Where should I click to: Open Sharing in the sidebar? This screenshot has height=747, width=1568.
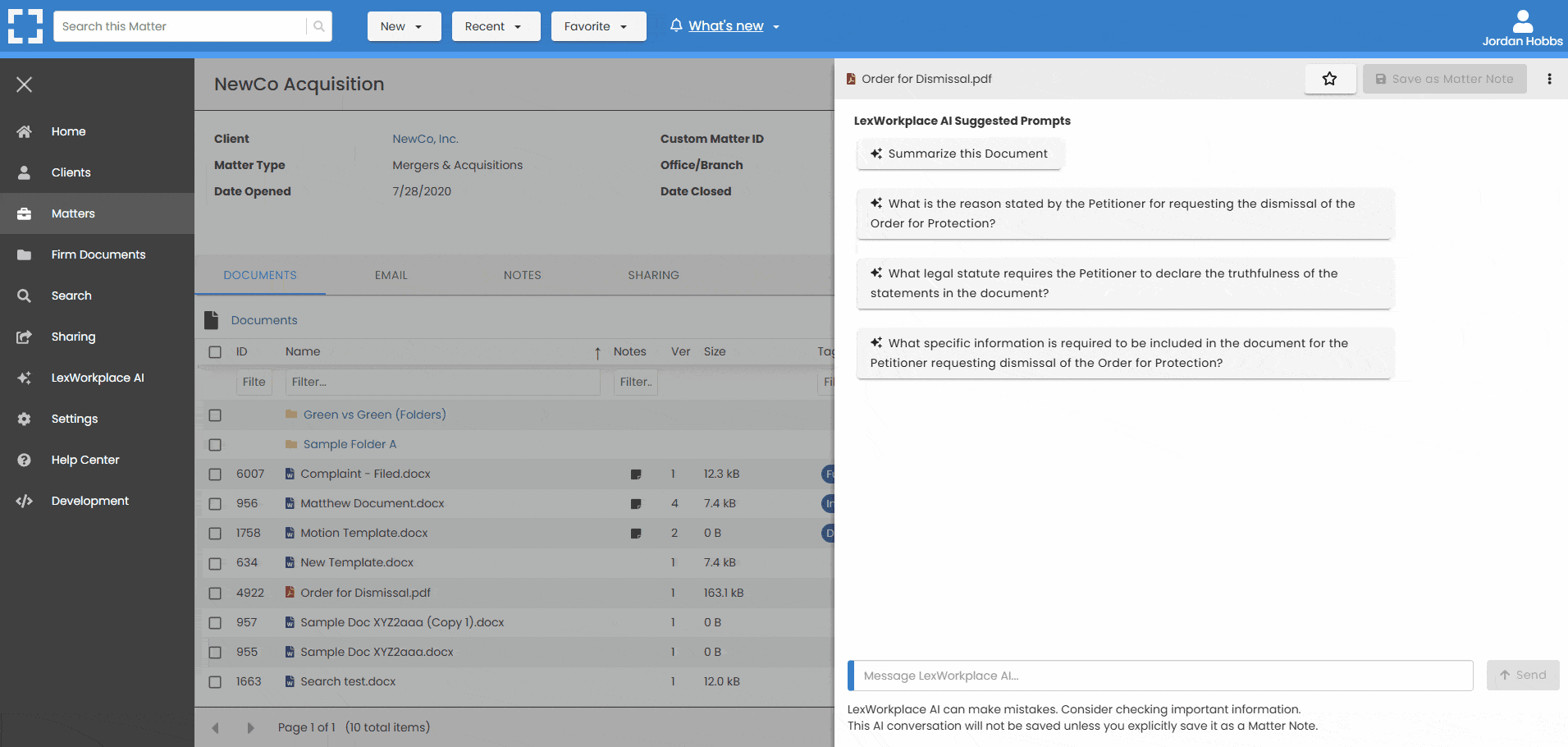click(97, 337)
